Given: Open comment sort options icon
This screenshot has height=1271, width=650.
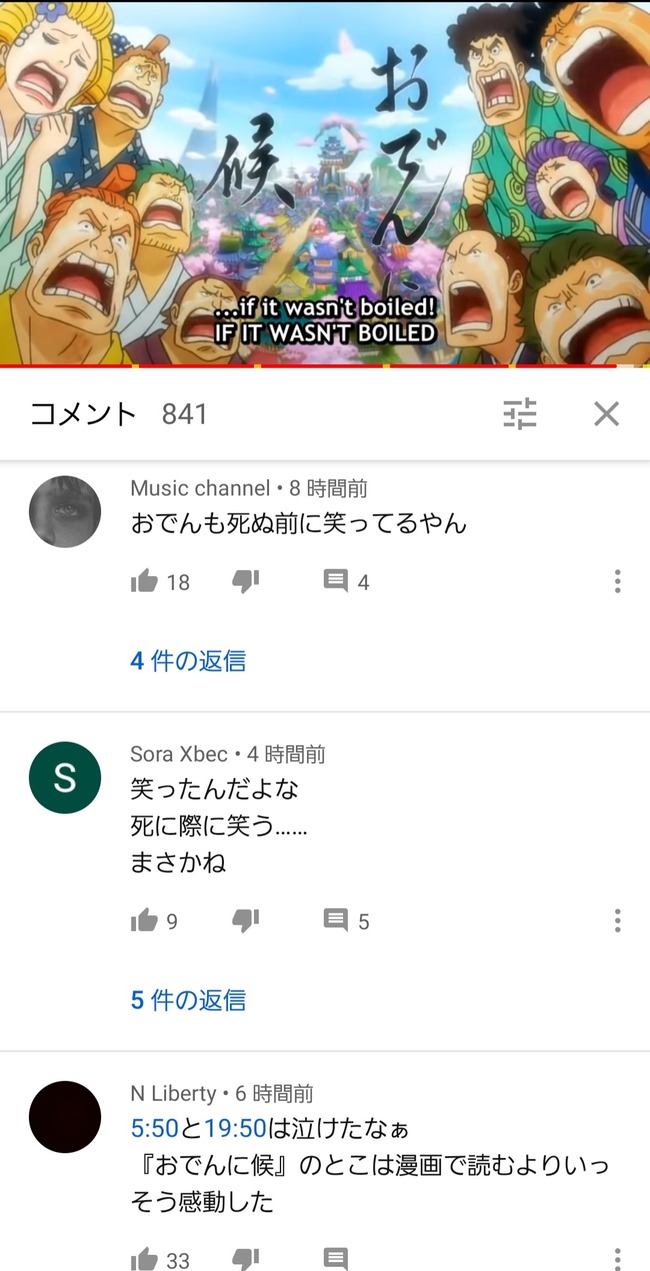Looking at the screenshot, I should tap(520, 414).
